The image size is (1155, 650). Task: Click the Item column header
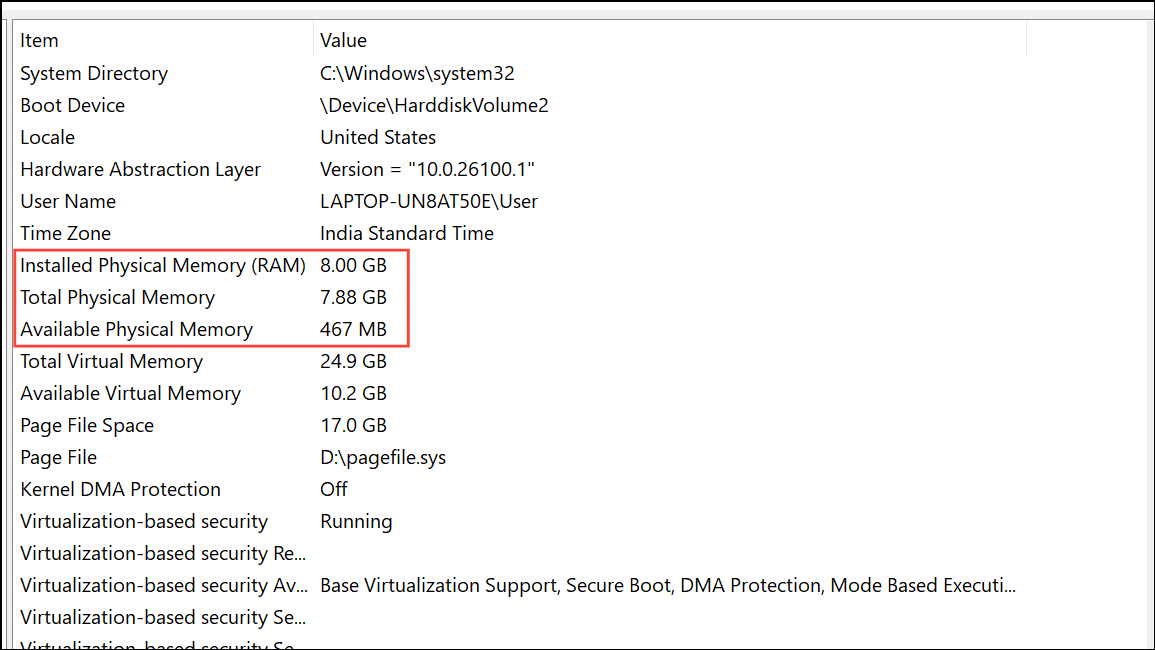pos(164,40)
